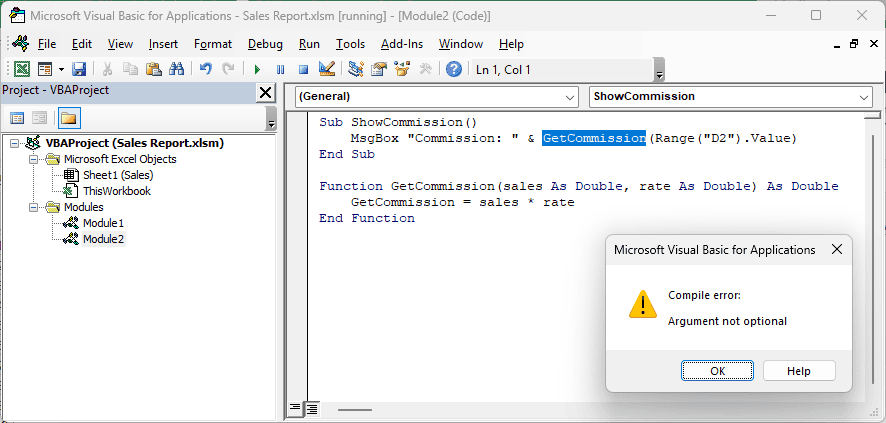
Task: Click the Ln 1, Col 1 position indicator
Action: point(503,70)
